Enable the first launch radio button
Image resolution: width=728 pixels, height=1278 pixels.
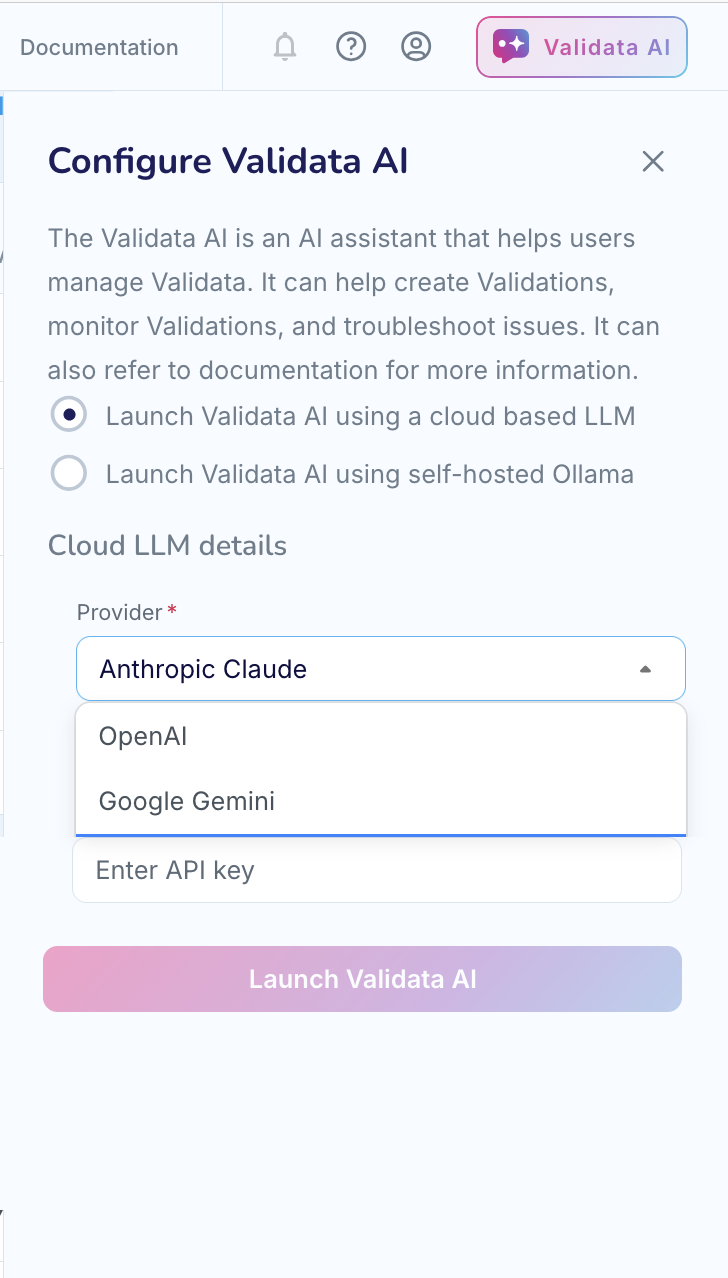click(68, 414)
